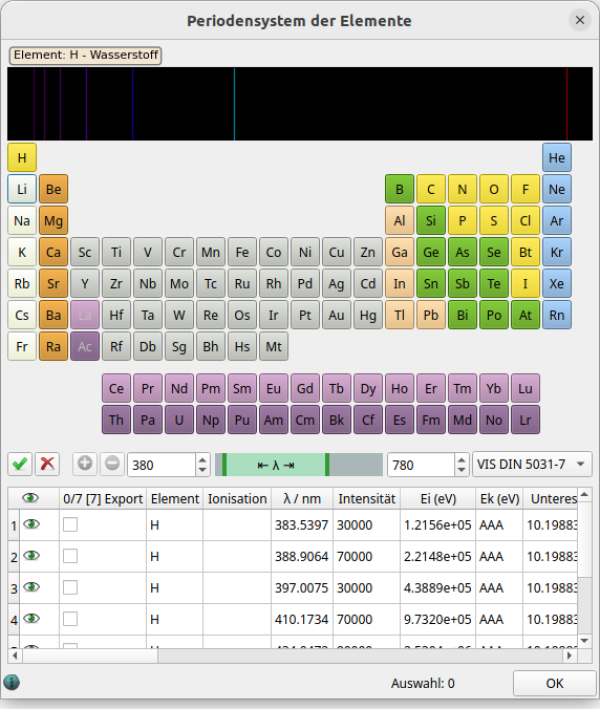The width and height of the screenshot is (600, 709).
Task: Select the U uranium element button
Action: click(179, 420)
